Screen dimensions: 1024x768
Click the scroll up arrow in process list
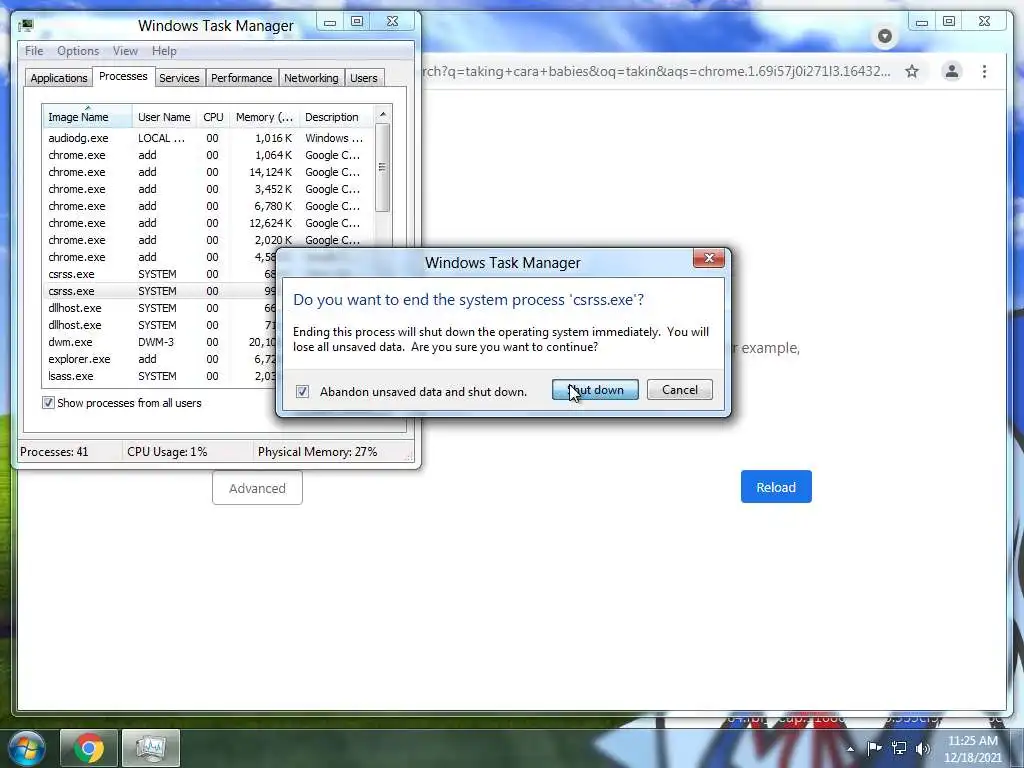pyautogui.click(x=383, y=114)
